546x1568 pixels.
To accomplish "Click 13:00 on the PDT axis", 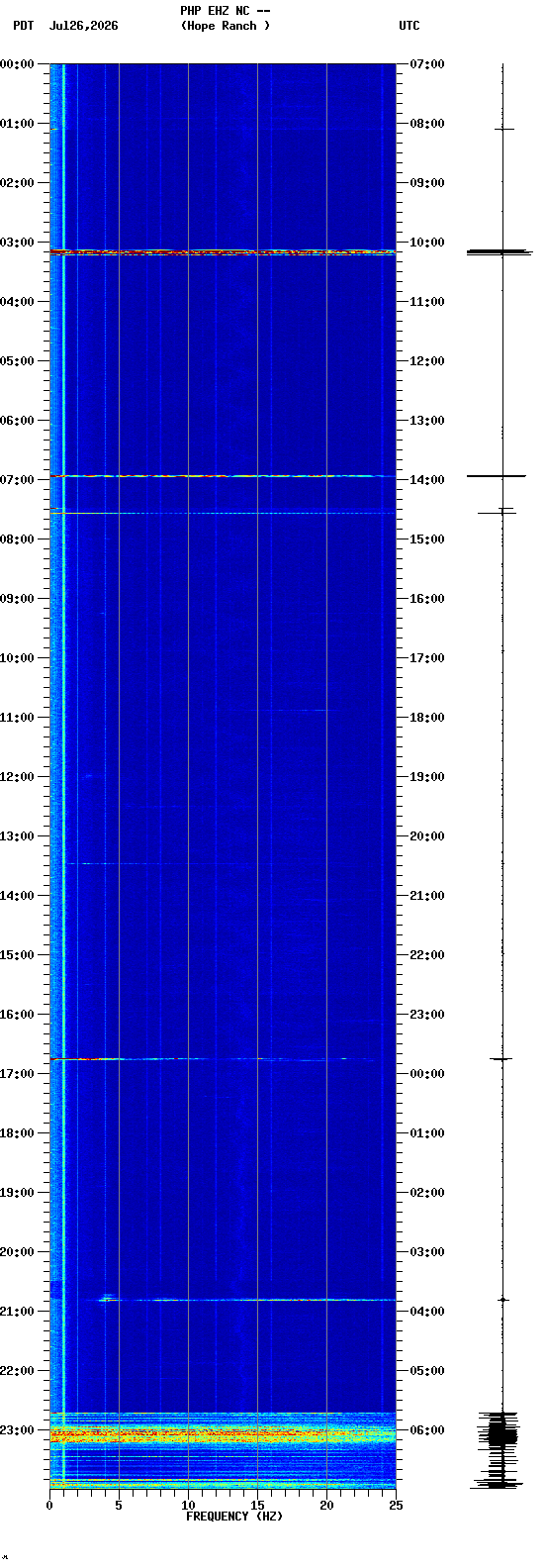I will (17, 836).
